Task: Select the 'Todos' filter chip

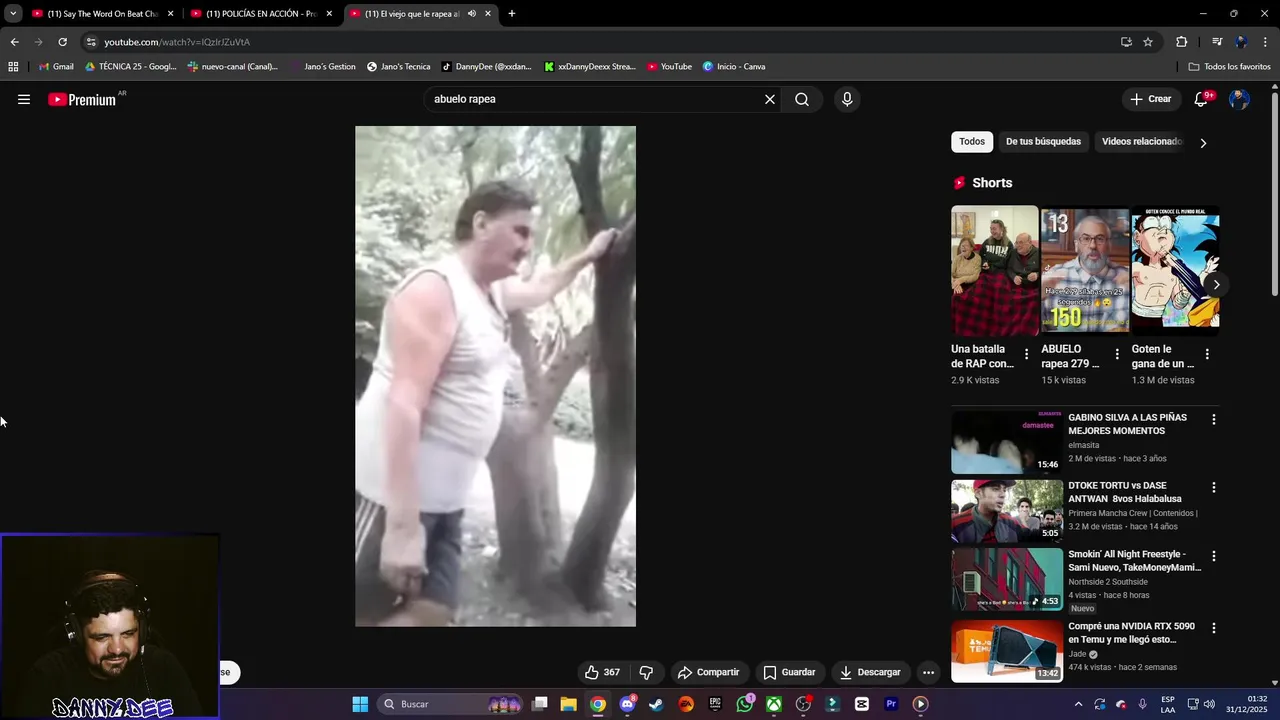Action: point(972,142)
